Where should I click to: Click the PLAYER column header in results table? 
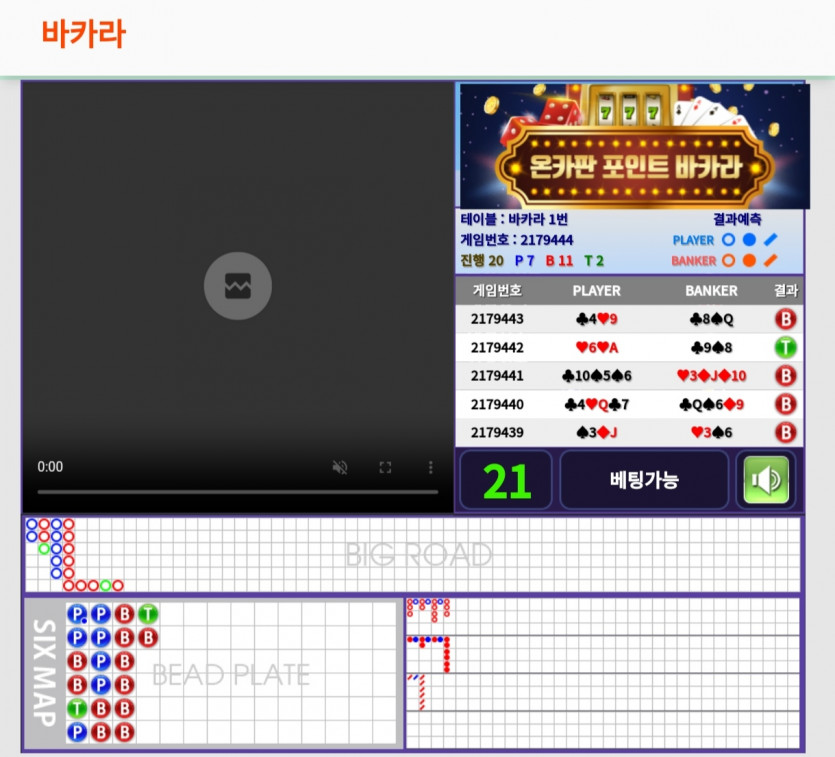click(596, 291)
